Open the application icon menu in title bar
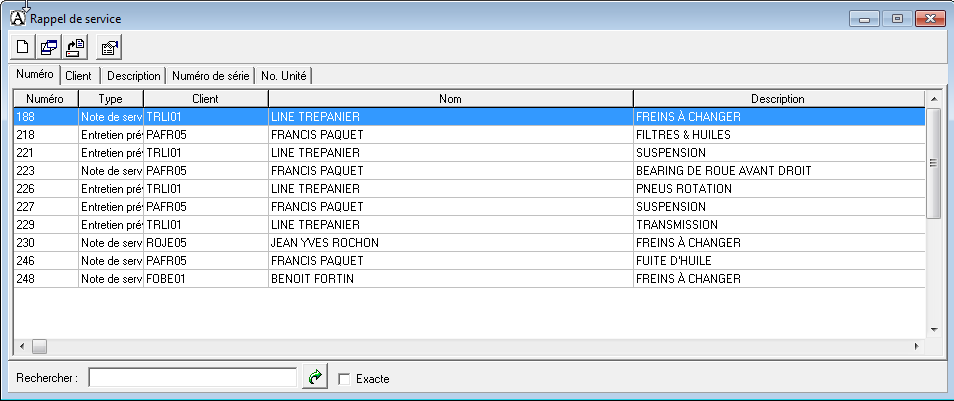The width and height of the screenshot is (954, 401). [19, 19]
